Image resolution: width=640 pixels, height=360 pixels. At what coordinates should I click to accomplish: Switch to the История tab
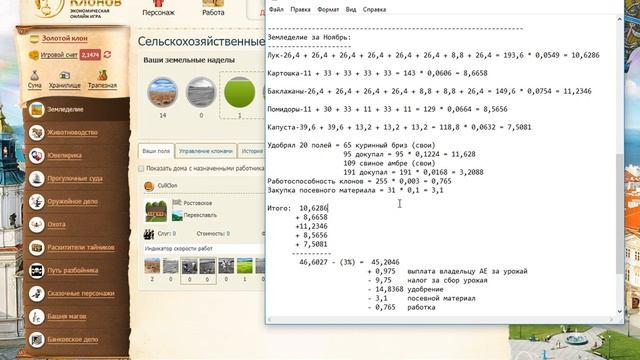tap(251, 151)
